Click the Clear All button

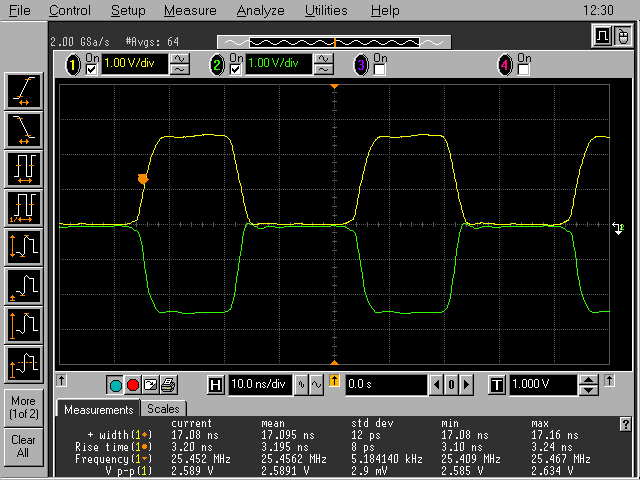24,447
